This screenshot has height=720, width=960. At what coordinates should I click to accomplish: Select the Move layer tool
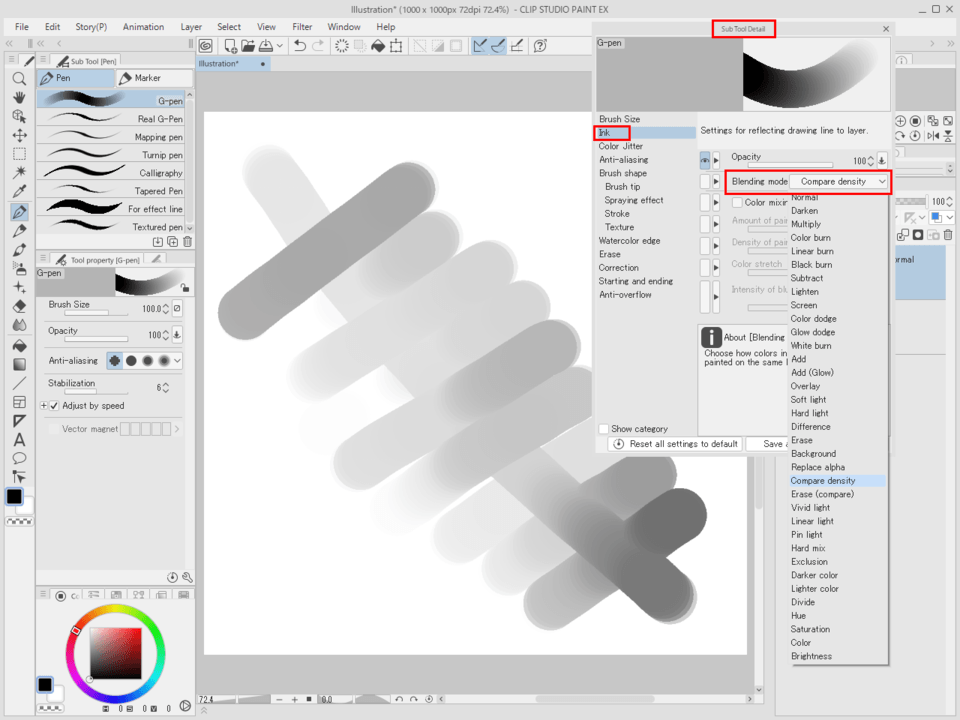point(19,135)
